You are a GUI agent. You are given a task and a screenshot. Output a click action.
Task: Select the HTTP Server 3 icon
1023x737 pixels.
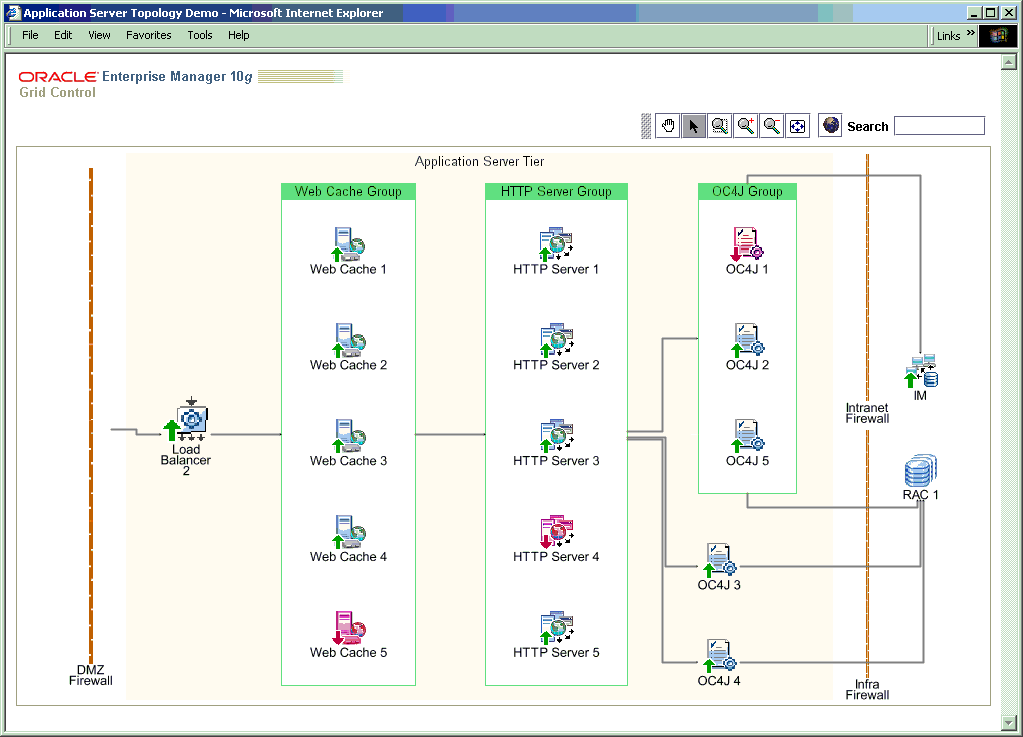556,436
